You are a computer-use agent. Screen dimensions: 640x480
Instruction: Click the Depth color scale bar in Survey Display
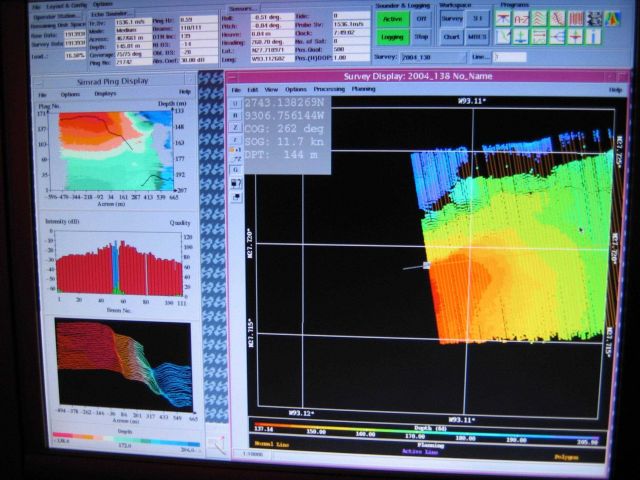(427, 433)
